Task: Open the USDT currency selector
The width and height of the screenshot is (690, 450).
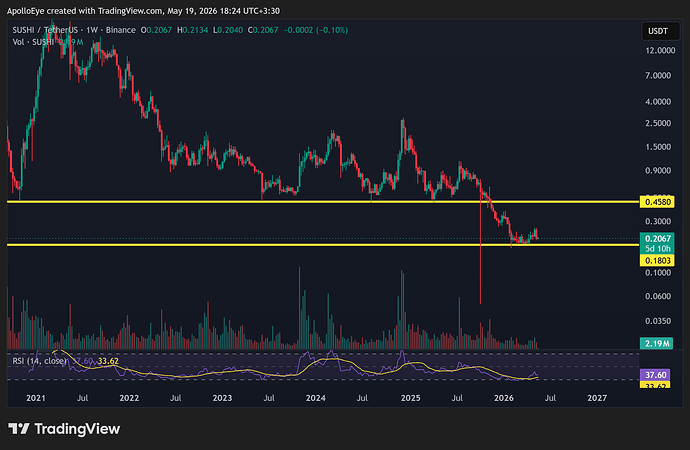Action: pos(660,31)
